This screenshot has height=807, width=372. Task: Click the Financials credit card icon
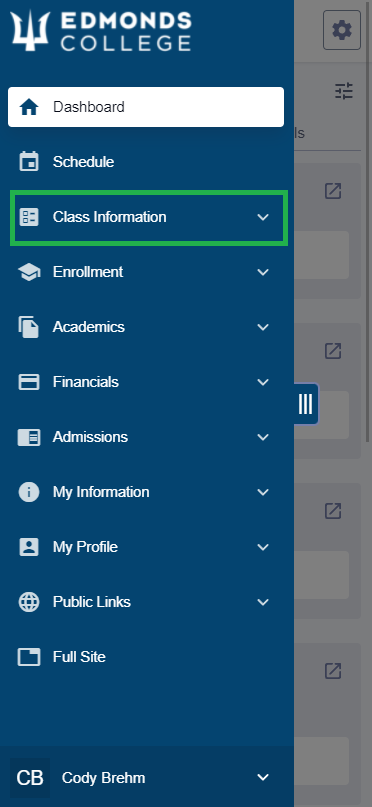coord(29,382)
